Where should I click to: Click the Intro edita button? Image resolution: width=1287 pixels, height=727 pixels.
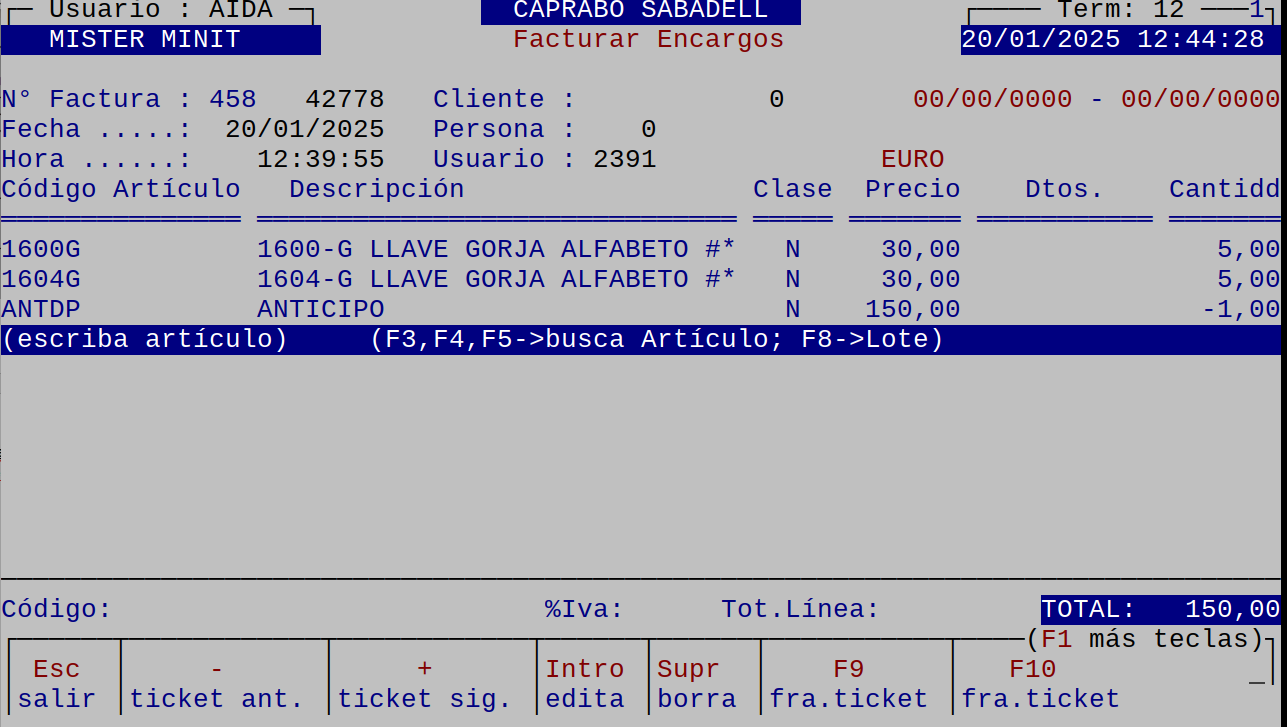pos(585,683)
